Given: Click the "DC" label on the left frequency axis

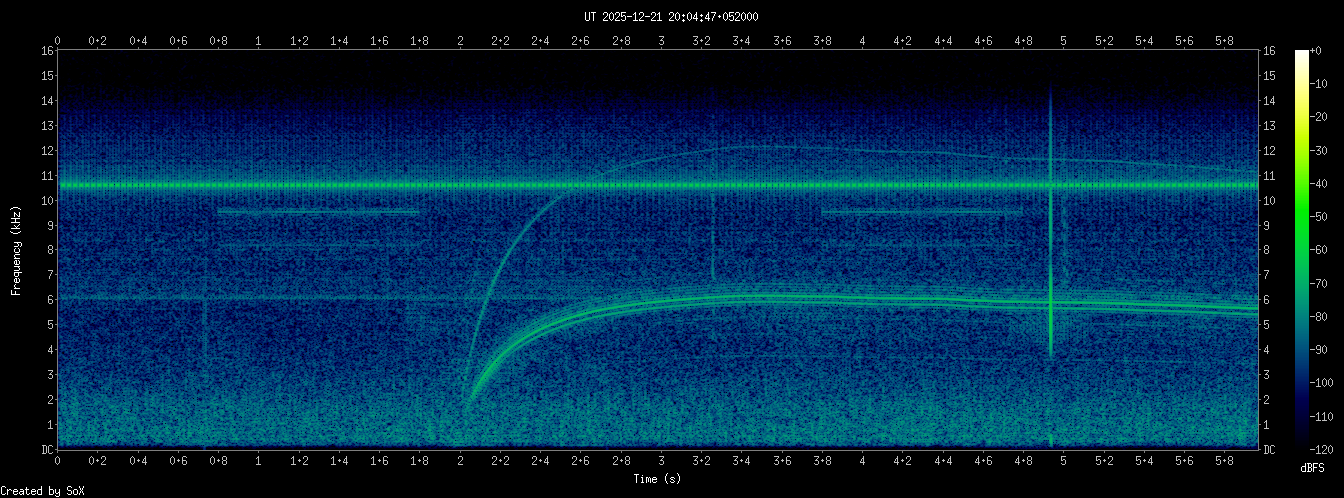Looking at the screenshot, I should (x=46, y=450).
